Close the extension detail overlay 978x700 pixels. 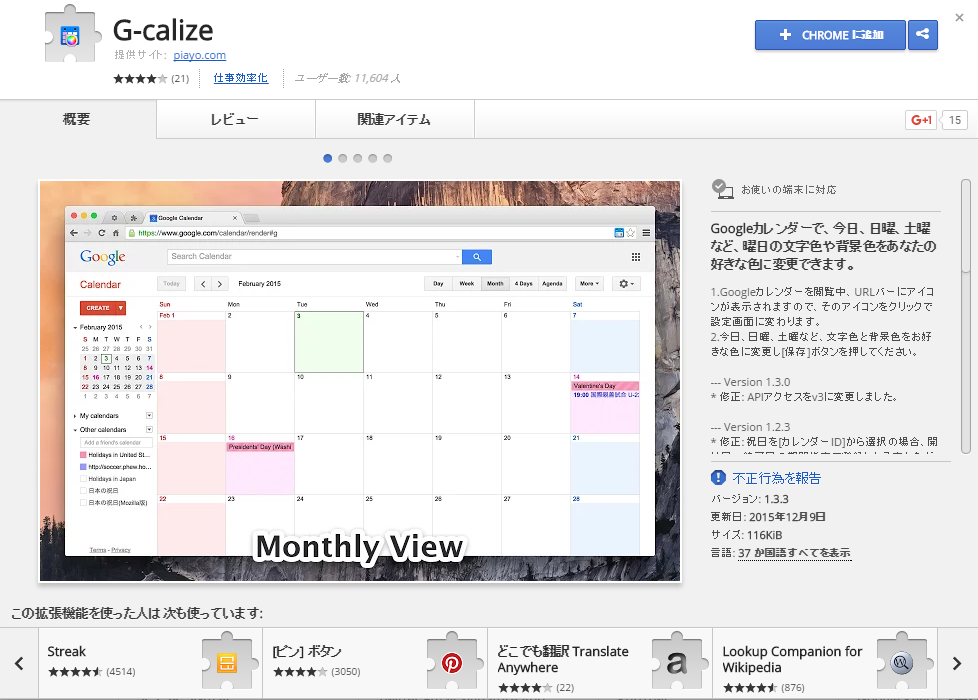click(959, 17)
